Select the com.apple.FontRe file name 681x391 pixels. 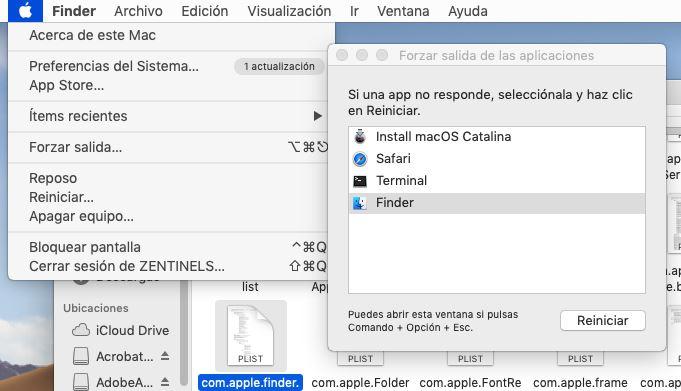pyautogui.click(x=470, y=383)
